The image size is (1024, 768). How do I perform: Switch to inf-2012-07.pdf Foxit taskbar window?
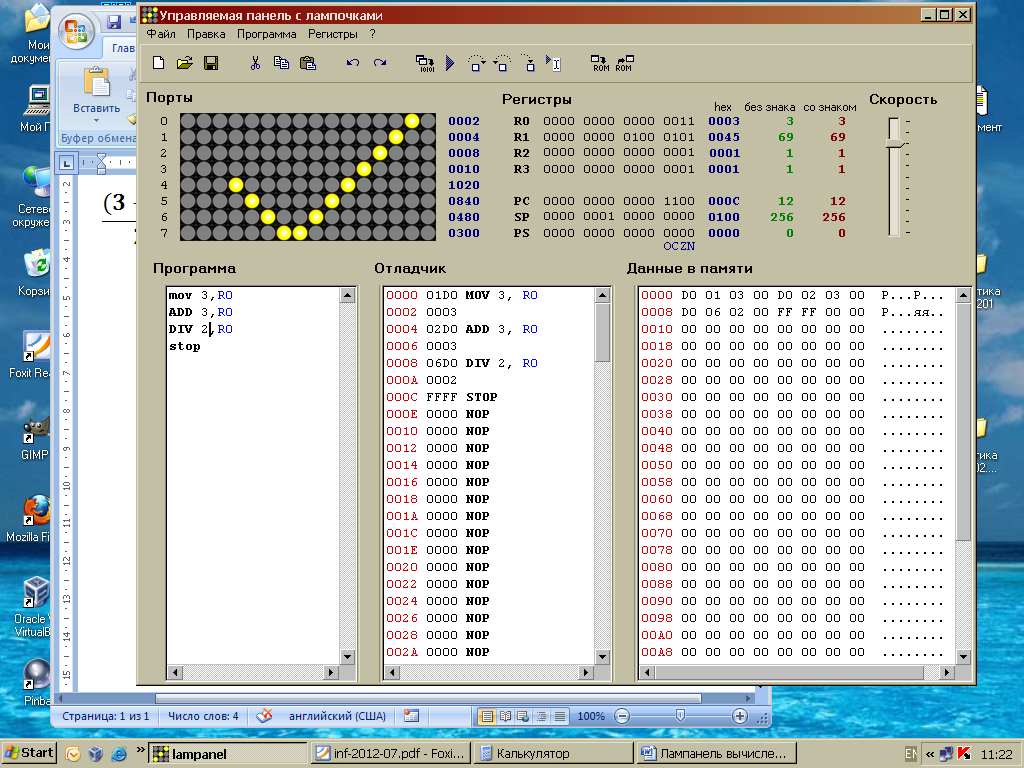point(390,754)
